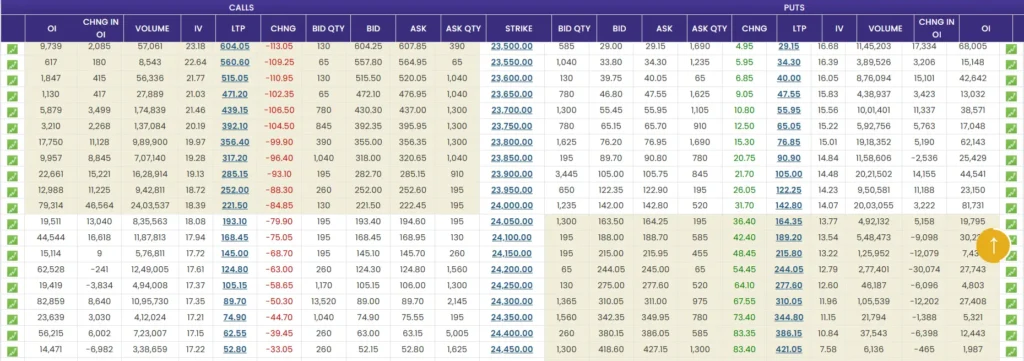The image size is (1024, 361).
Task: Open strike price link 23,500.00
Action: tap(511, 46)
